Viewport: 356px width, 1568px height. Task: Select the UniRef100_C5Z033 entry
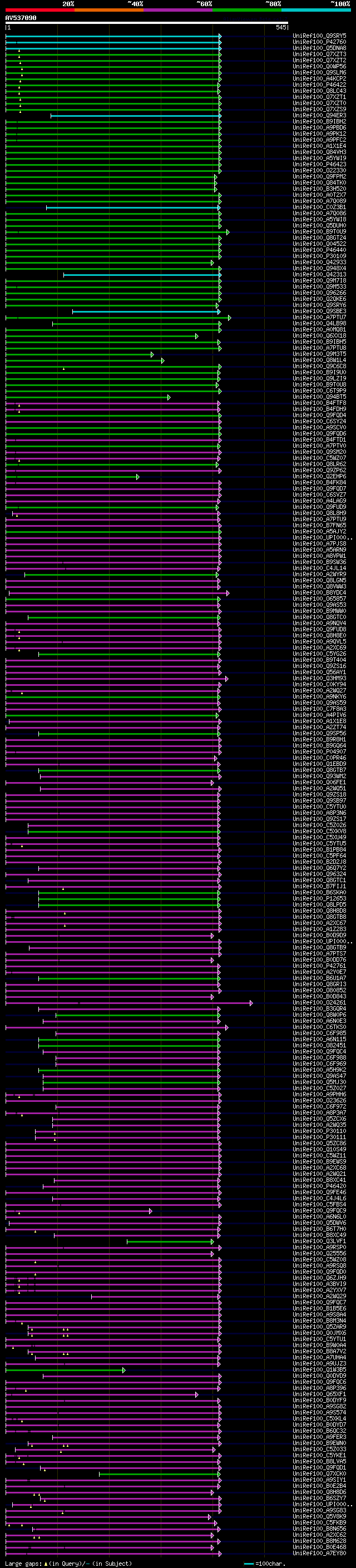coord(319,1450)
